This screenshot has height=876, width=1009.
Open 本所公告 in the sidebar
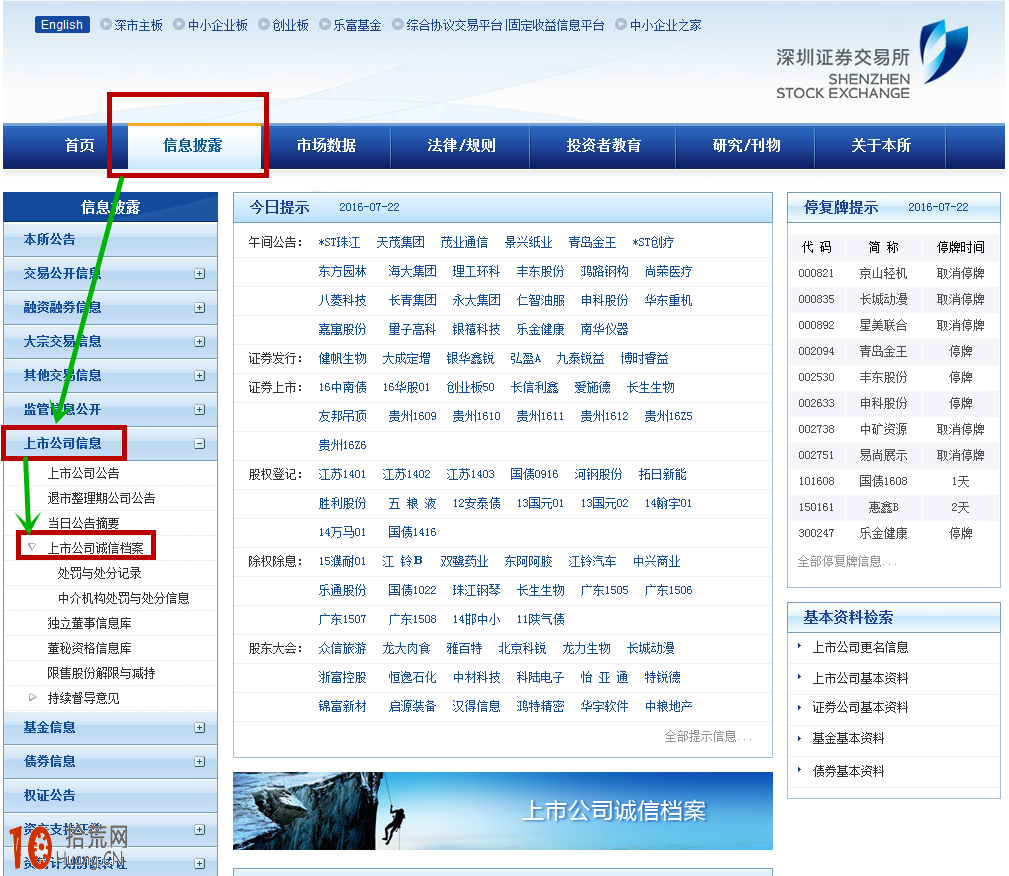(x=111, y=239)
